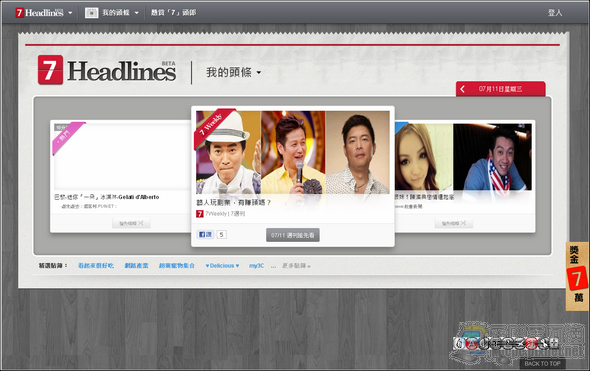The width and height of the screenshot is (590, 371).
Task: Click the large Headlines BETA wordmark
Action: 122,71
